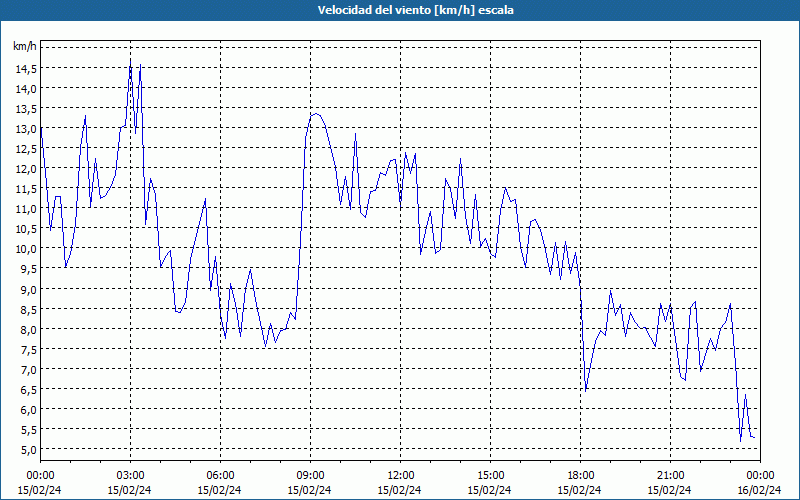Click the 11,0 y-axis label
Viewport: 800px width, 500px height.
[x=26, y=208]
